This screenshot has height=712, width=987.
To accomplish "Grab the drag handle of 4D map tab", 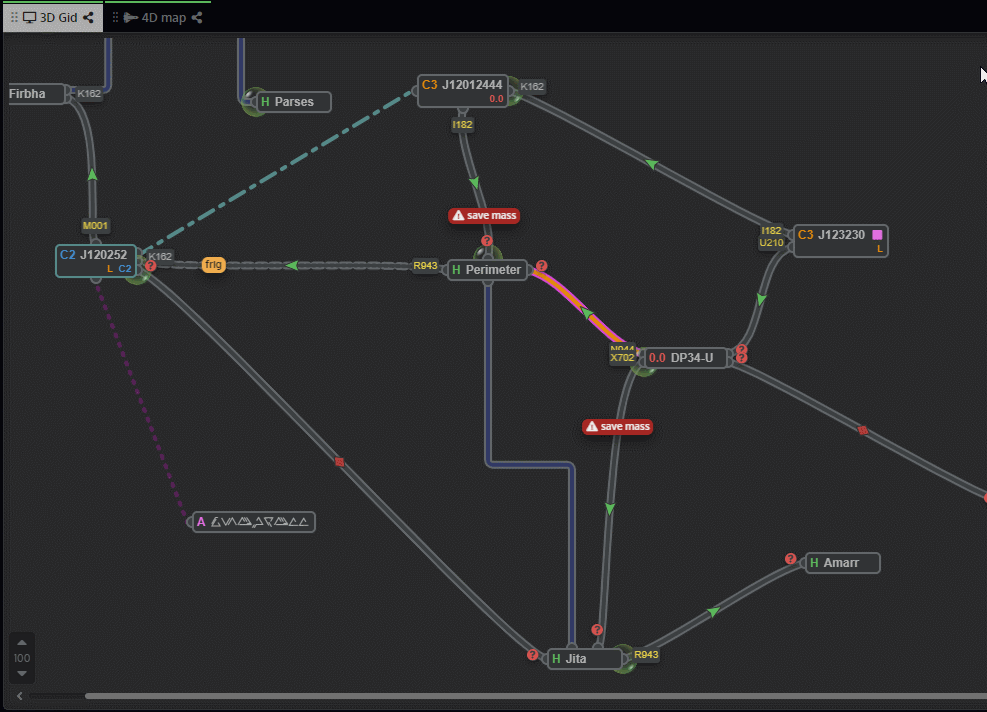I will (115, 18).
